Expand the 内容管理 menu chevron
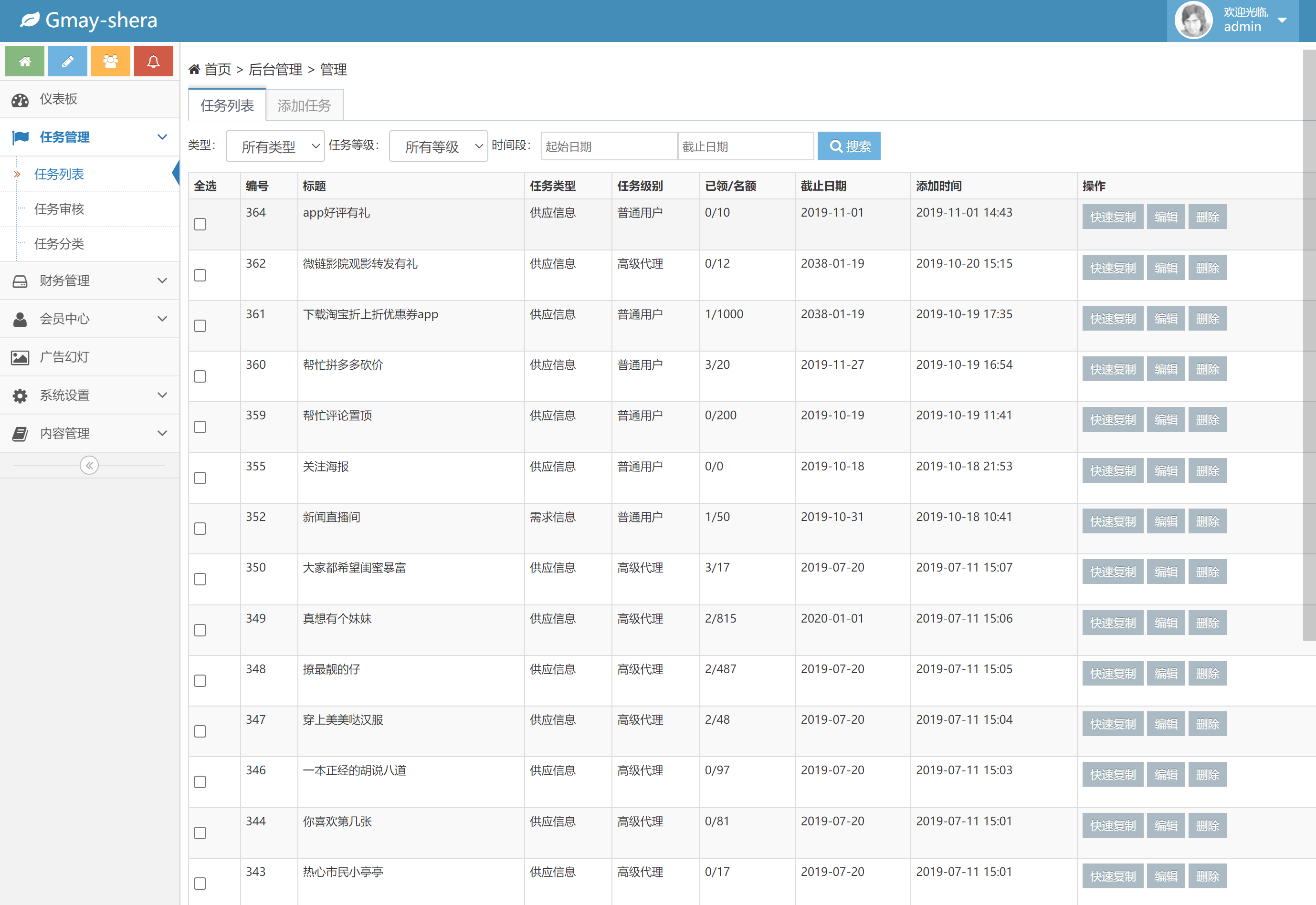 click(162, 434)
